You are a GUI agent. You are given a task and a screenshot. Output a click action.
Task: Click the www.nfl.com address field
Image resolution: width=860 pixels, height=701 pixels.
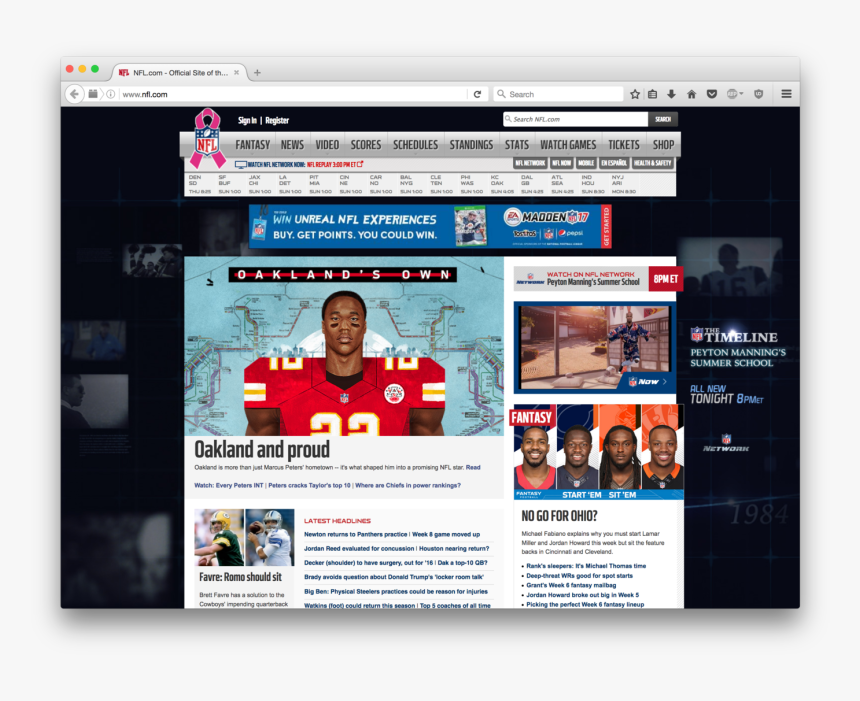293,94
